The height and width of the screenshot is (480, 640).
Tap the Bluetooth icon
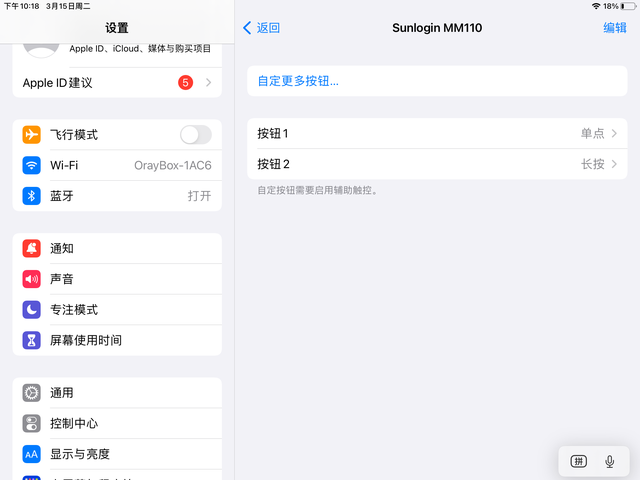click(x=31, y=196)
